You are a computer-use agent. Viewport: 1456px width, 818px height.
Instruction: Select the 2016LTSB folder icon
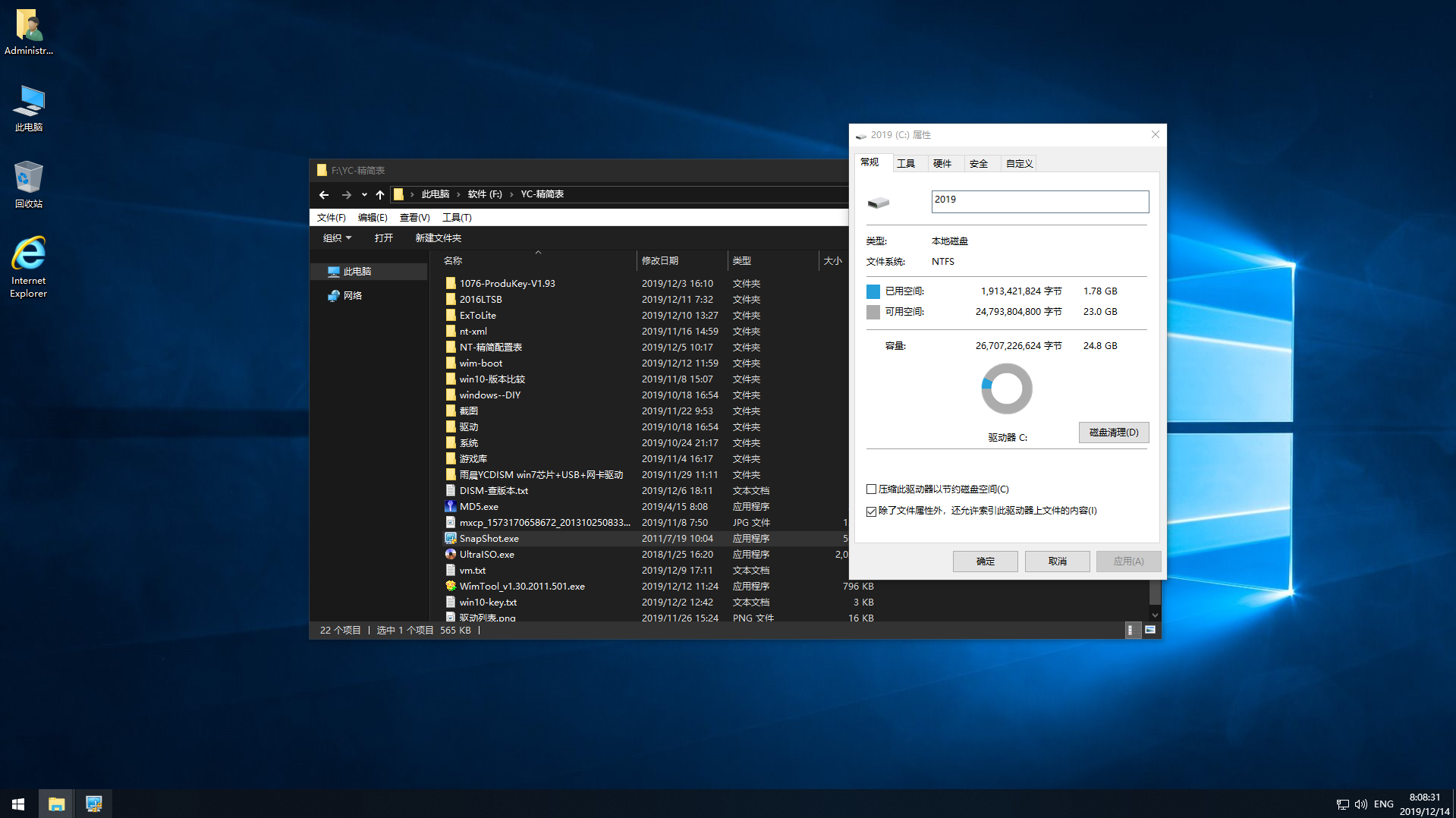[x=451, y=299]
